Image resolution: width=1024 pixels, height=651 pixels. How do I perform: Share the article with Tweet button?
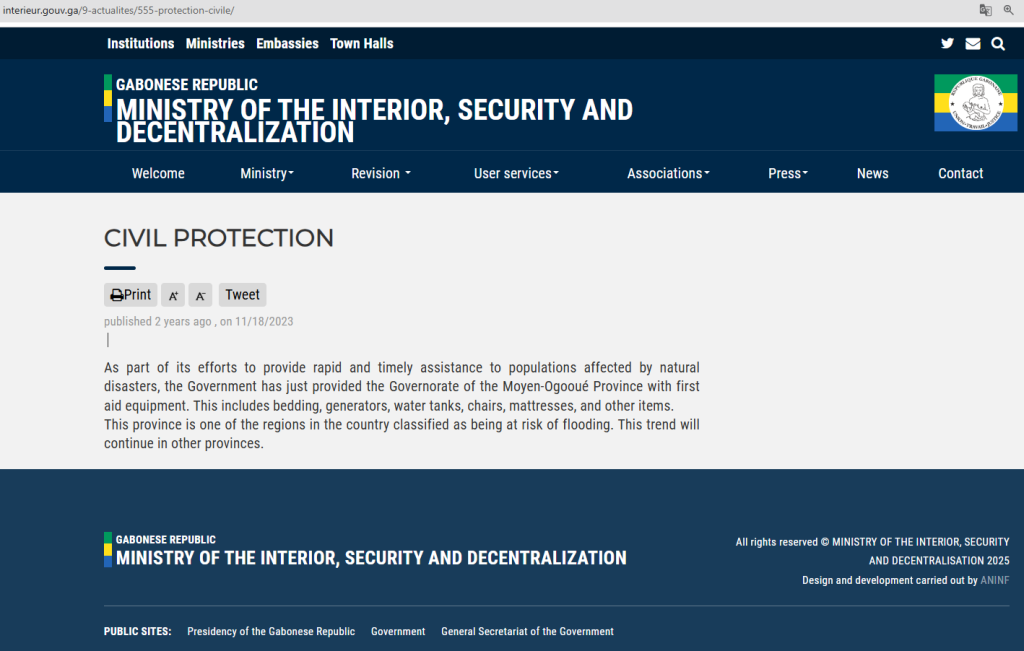[x=242, y=295]
